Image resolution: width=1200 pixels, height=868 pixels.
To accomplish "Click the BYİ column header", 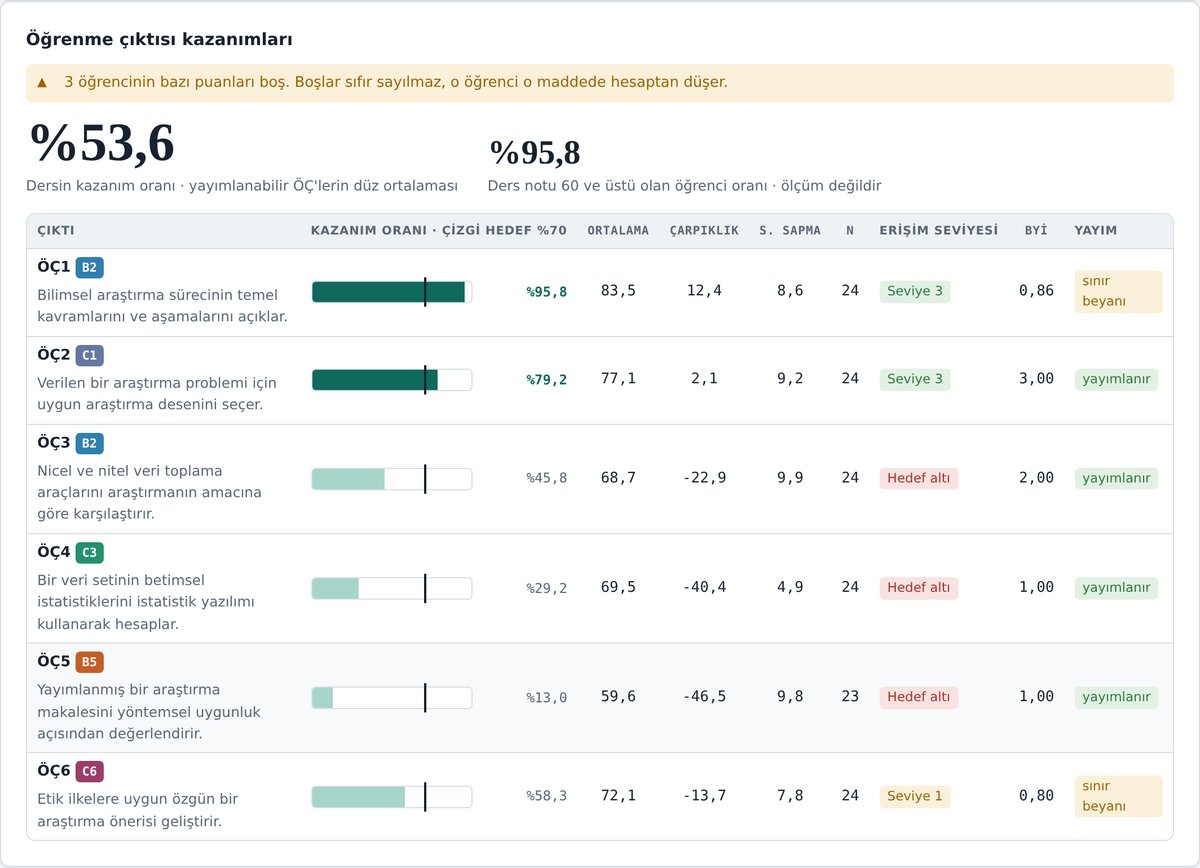I will (1036, 231).
